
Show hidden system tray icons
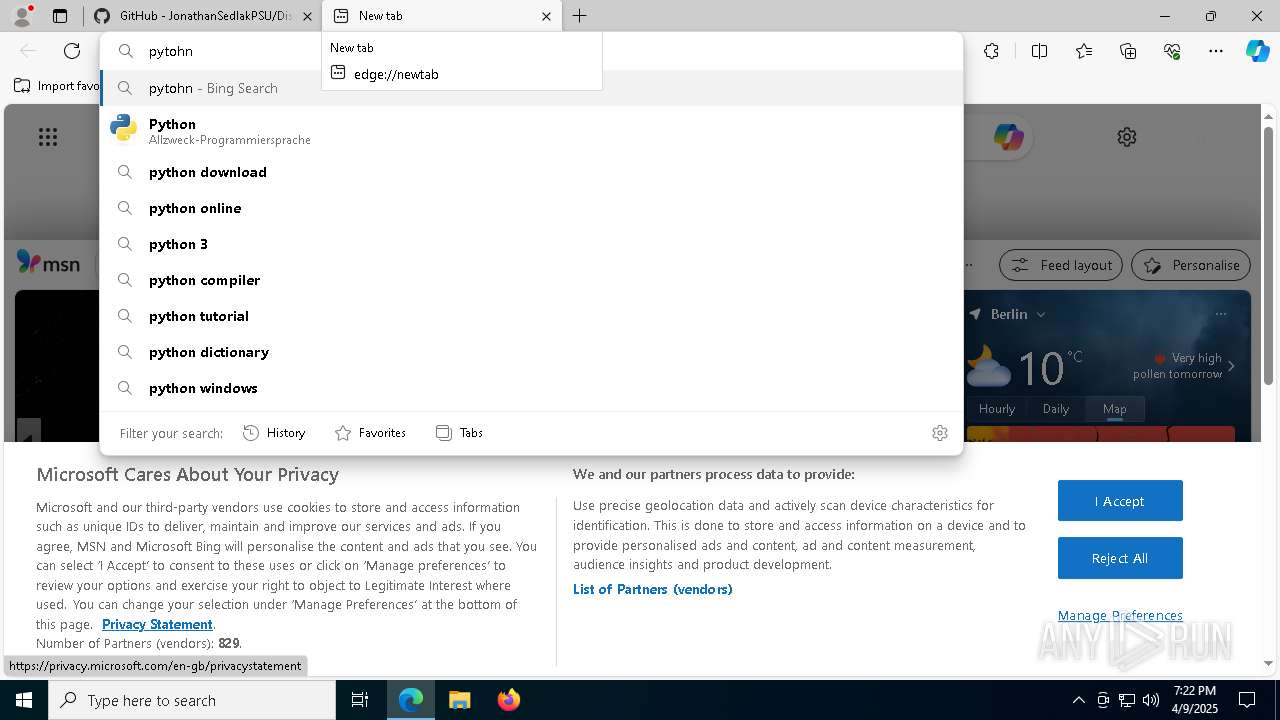[1078, 700]
